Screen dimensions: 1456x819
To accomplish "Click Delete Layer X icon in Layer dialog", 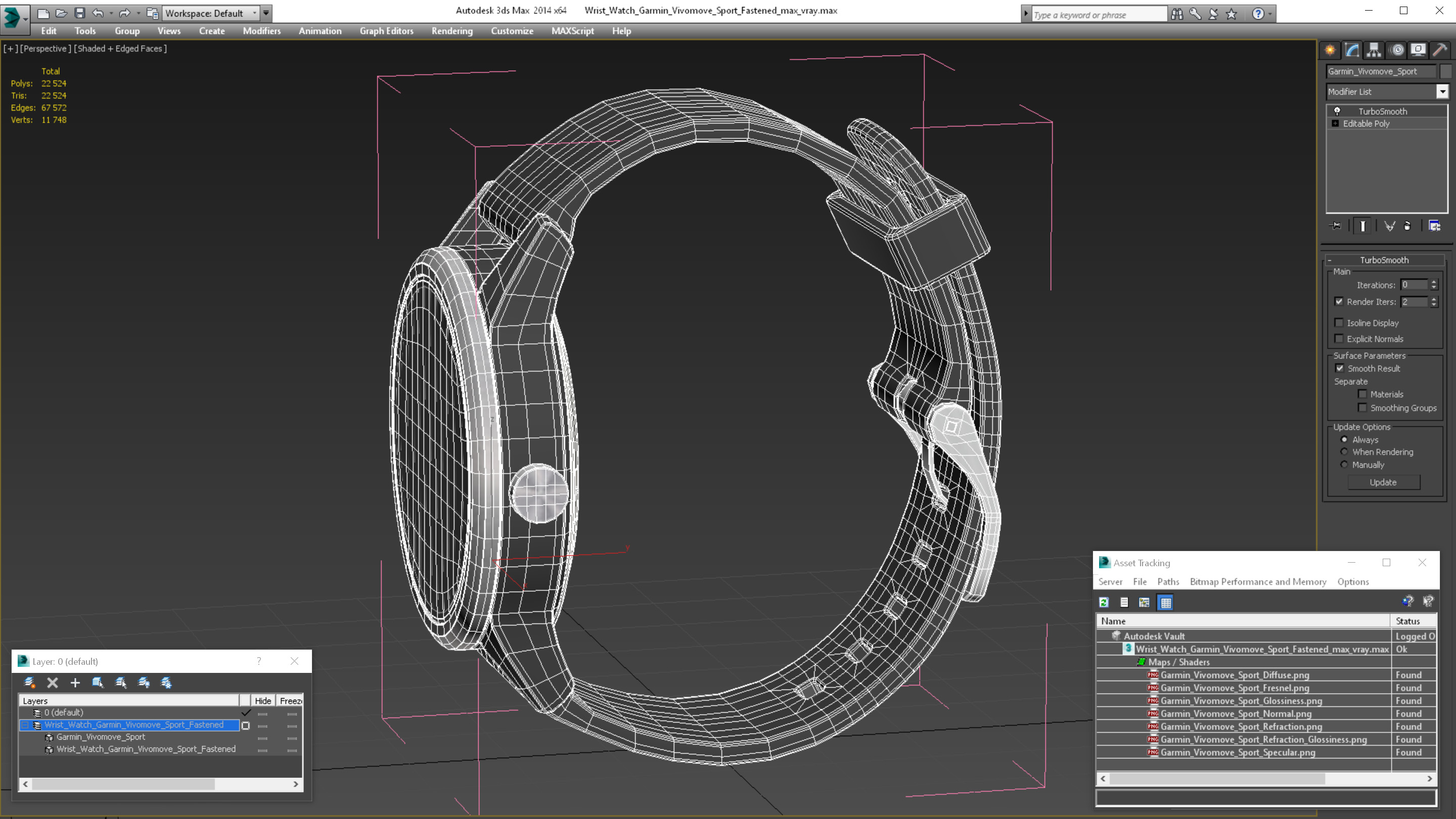I will point(53,682).
